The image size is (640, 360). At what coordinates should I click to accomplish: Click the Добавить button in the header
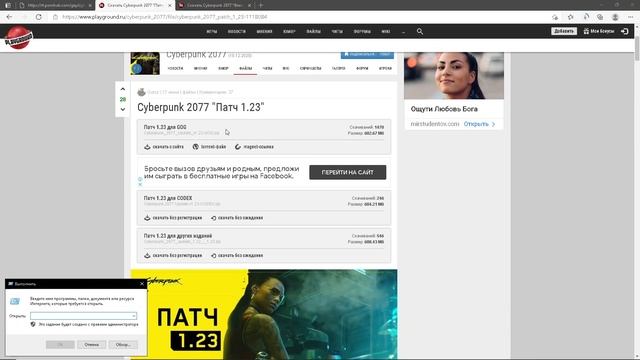click(564, 31)
